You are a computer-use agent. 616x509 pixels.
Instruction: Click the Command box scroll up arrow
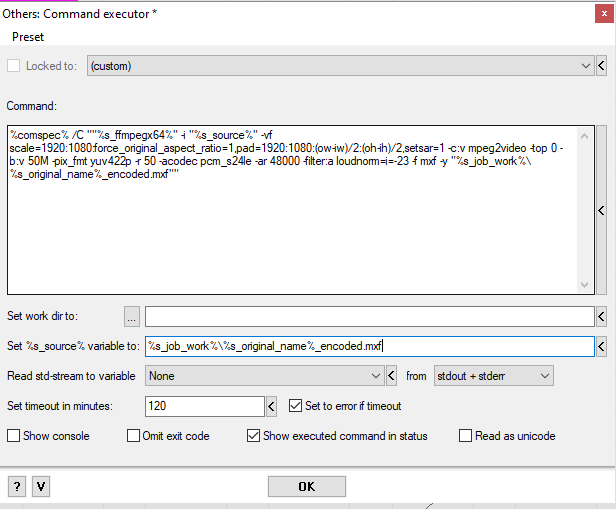click(585, 136)
